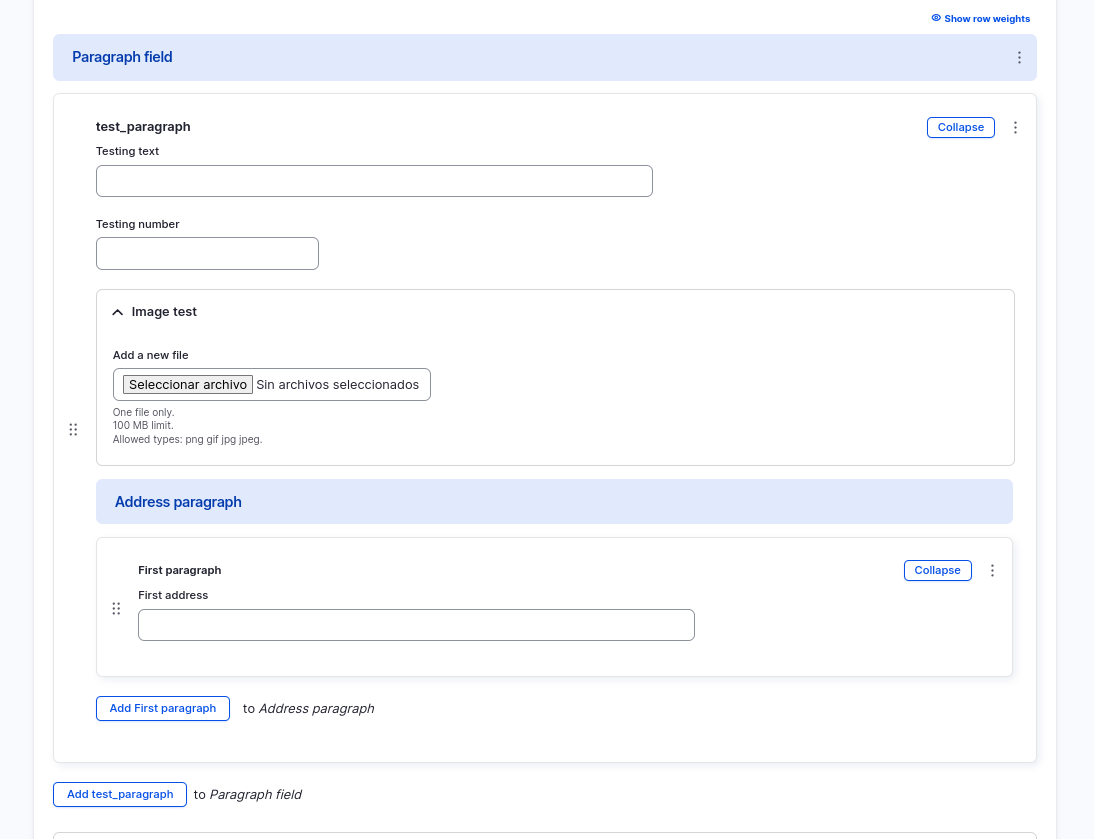The image size is (1094, 839).
Task: Grab the drag handle beside Image test
Action: [x=73, y=429]
